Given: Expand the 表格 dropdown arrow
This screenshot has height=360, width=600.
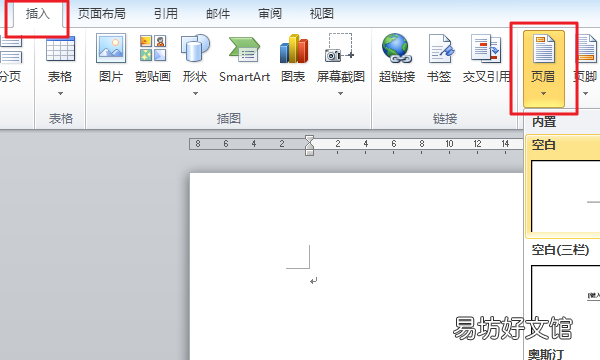Looking at the screenshot, I should pos(60,93).
